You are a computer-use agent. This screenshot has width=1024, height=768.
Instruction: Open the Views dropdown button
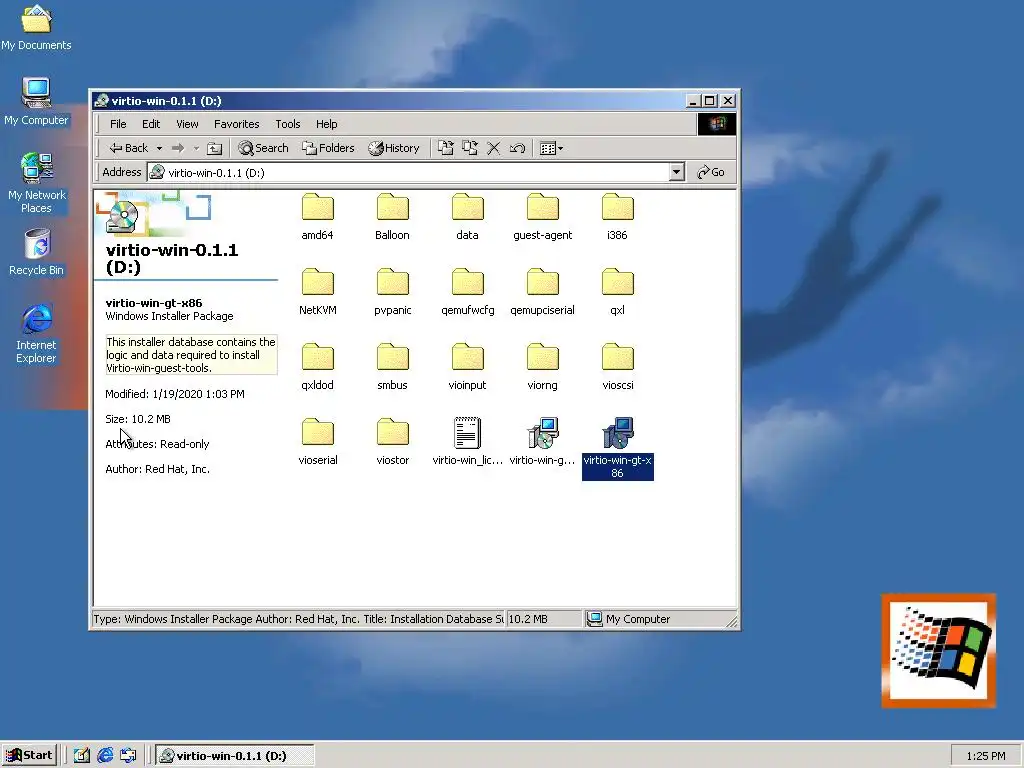pyautogui.click(x=551, y=148)
